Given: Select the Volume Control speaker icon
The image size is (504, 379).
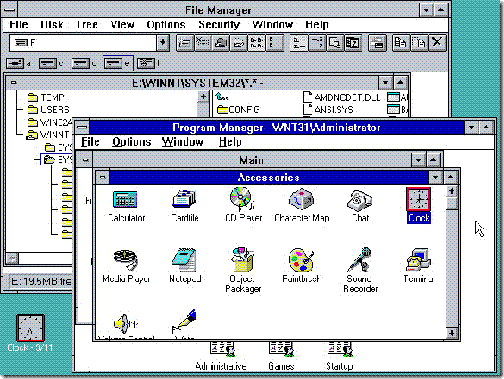Looking at the screenshot, I should click(x=125, y=323).
